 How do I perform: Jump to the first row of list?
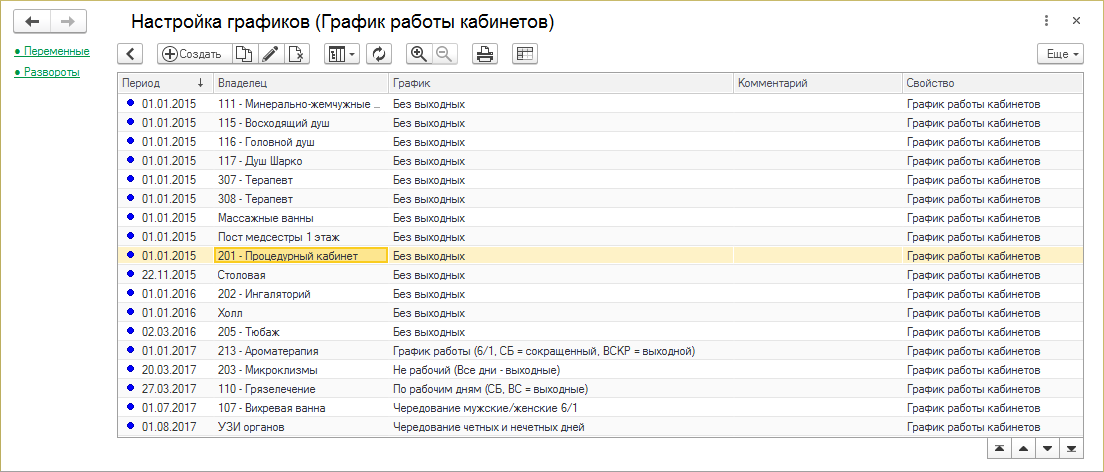[x=999, y=448]
